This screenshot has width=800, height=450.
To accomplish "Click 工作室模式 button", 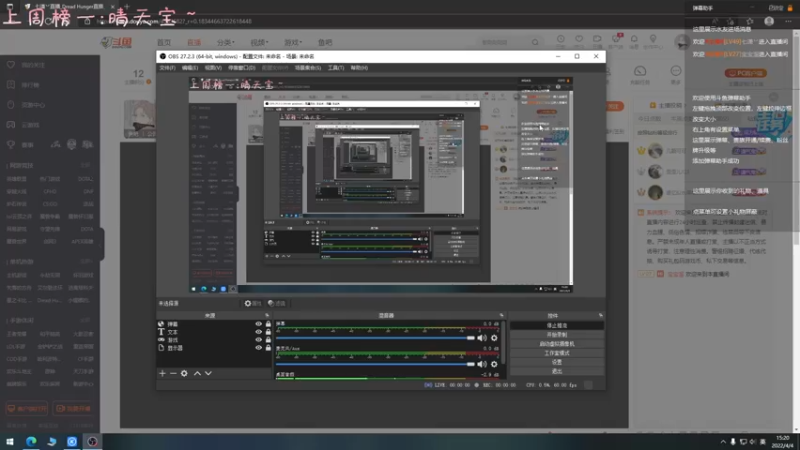I will coord(557,353).
